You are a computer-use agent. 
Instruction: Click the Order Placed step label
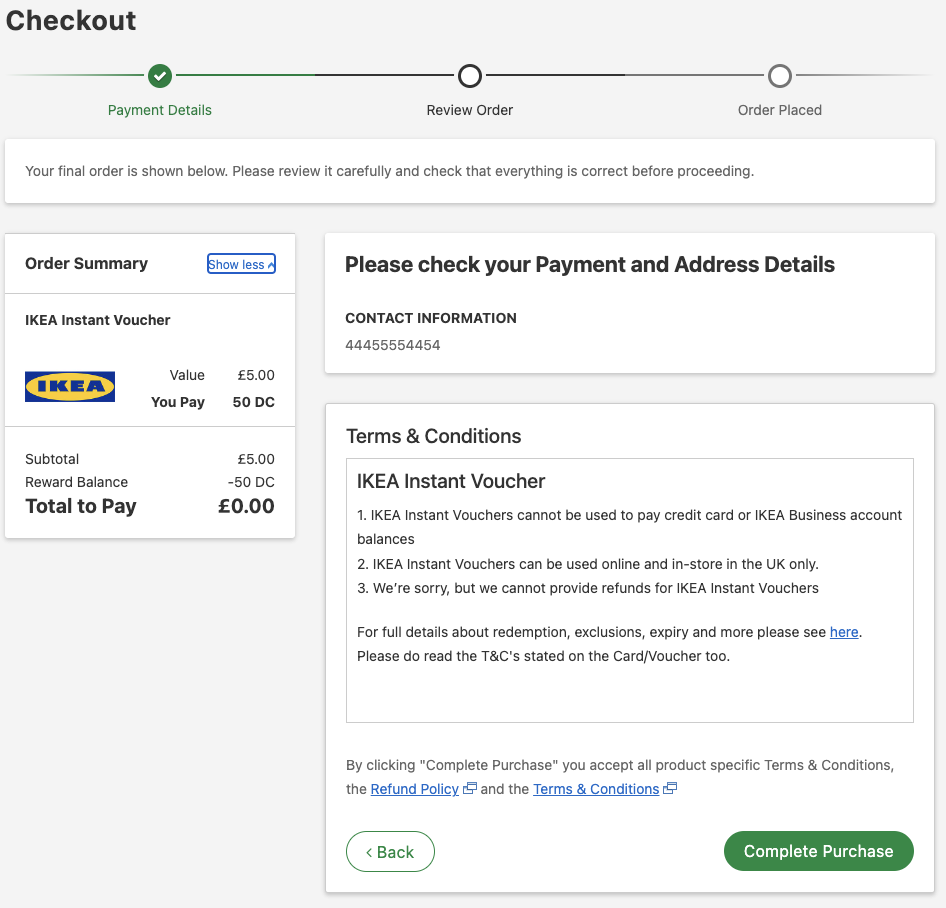pos(779,110)
